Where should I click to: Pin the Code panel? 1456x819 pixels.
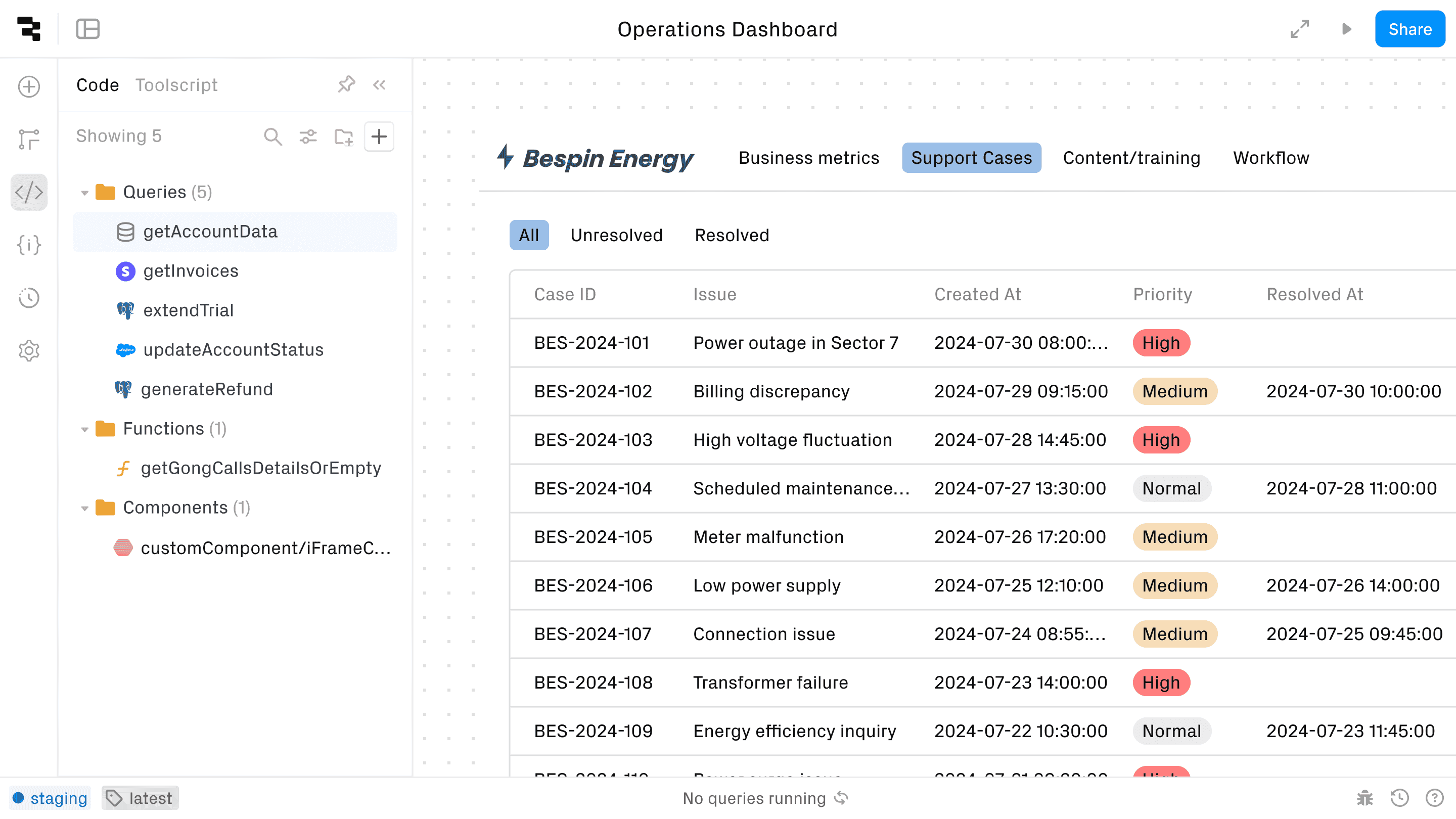(346, 85)
